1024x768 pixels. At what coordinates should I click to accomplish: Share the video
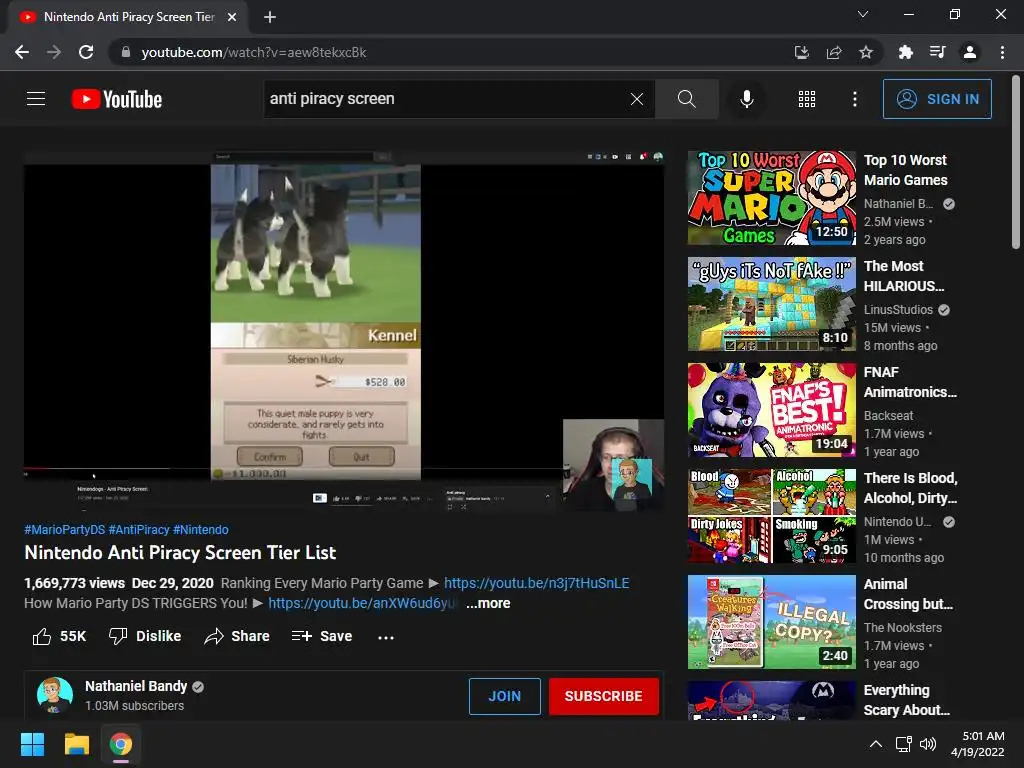click(237, 636)
